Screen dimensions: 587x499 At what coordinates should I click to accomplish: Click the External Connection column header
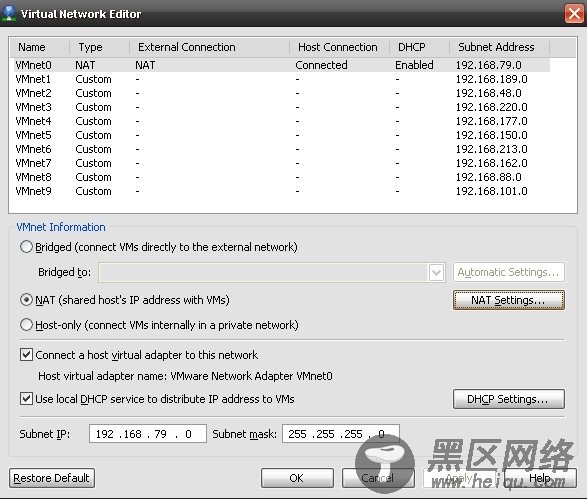pyautogui.click(x=210, y=47)
